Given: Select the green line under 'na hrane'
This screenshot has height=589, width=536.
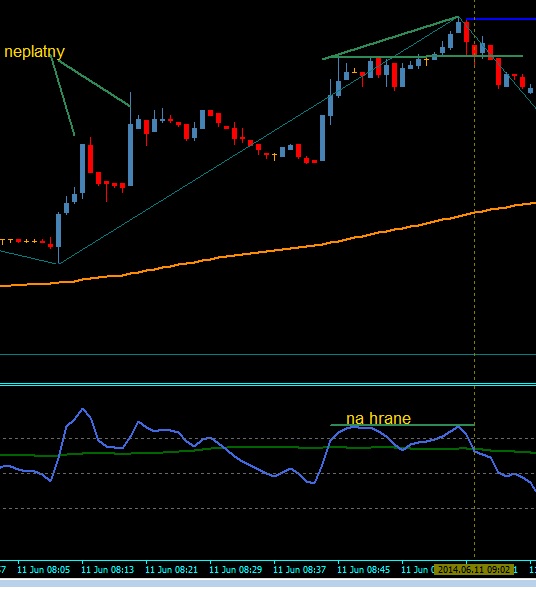Looking at the screenshot, I should 402,425.
